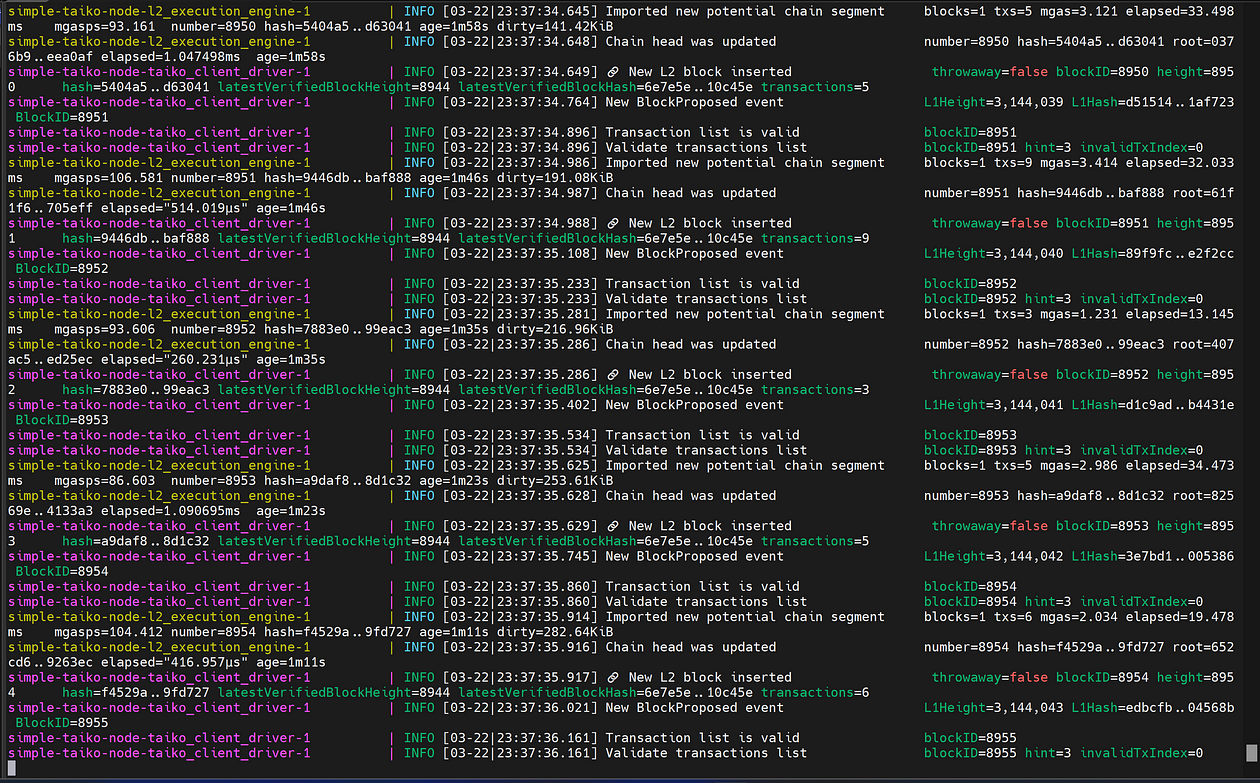Click timestamp [03-22|23:37:35.916]
The width and height of the screenshot is (1260, 783).
pos(520,647)
